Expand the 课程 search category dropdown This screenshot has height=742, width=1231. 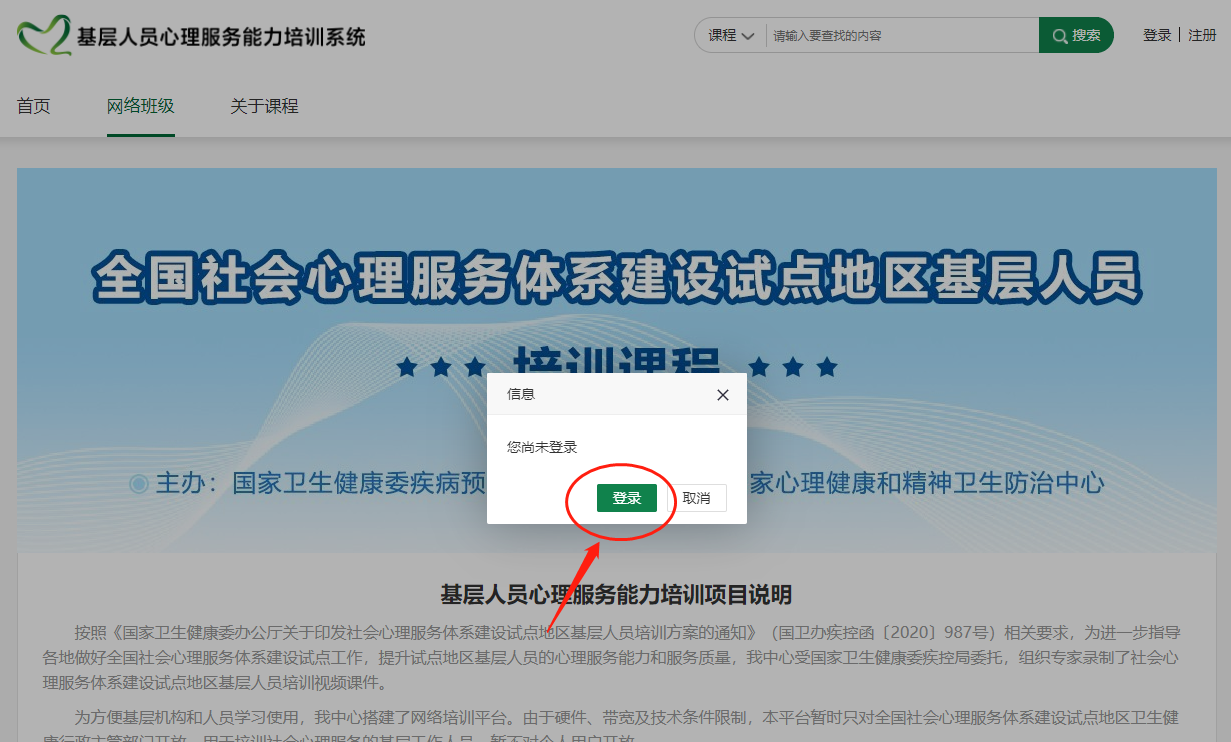[x=731, y=35]
